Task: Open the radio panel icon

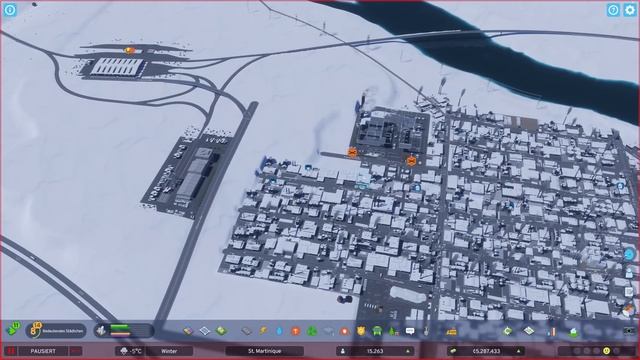Action: [x=629, y=310]
